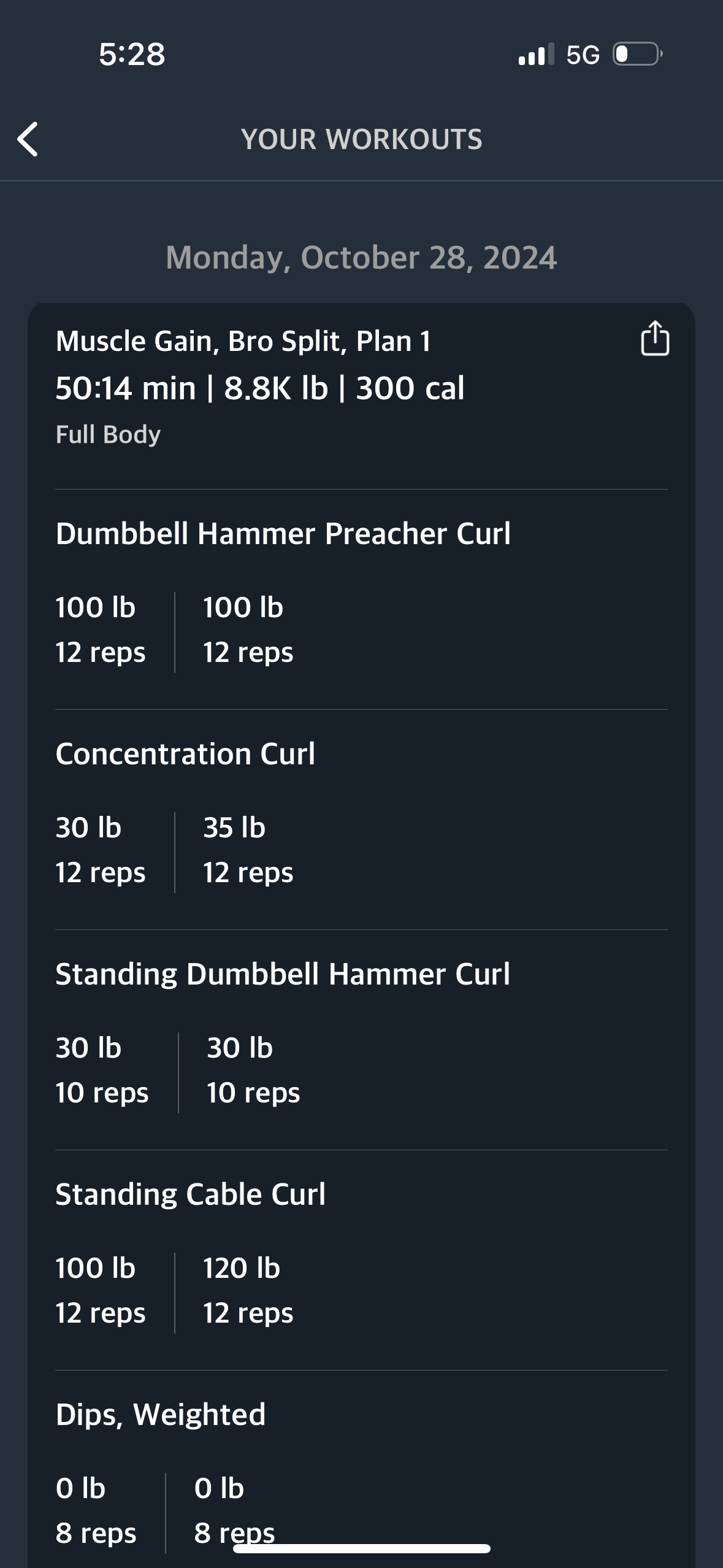The width and height of the screenshot is (723, 1568).
Task: Tap the 5G network indicator
Action: pos(583,55)
